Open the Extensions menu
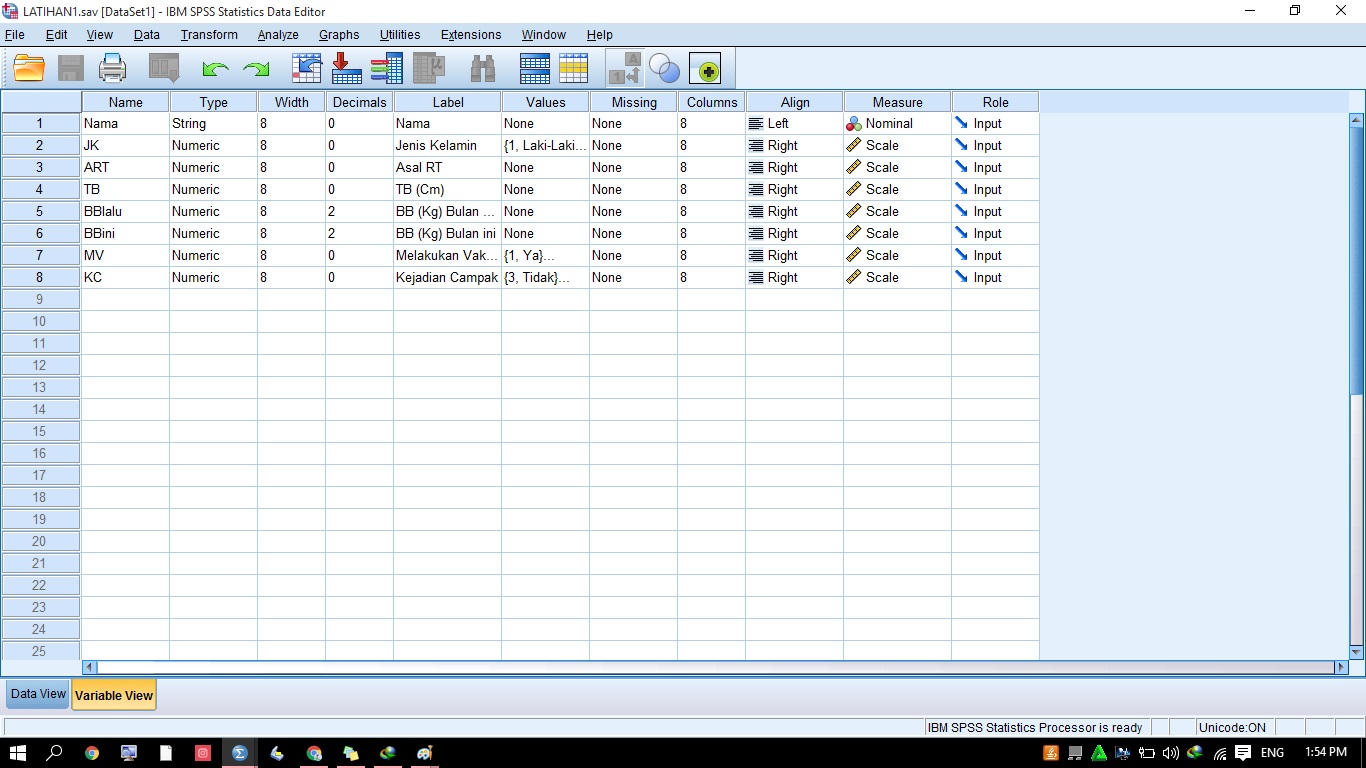 471,35
